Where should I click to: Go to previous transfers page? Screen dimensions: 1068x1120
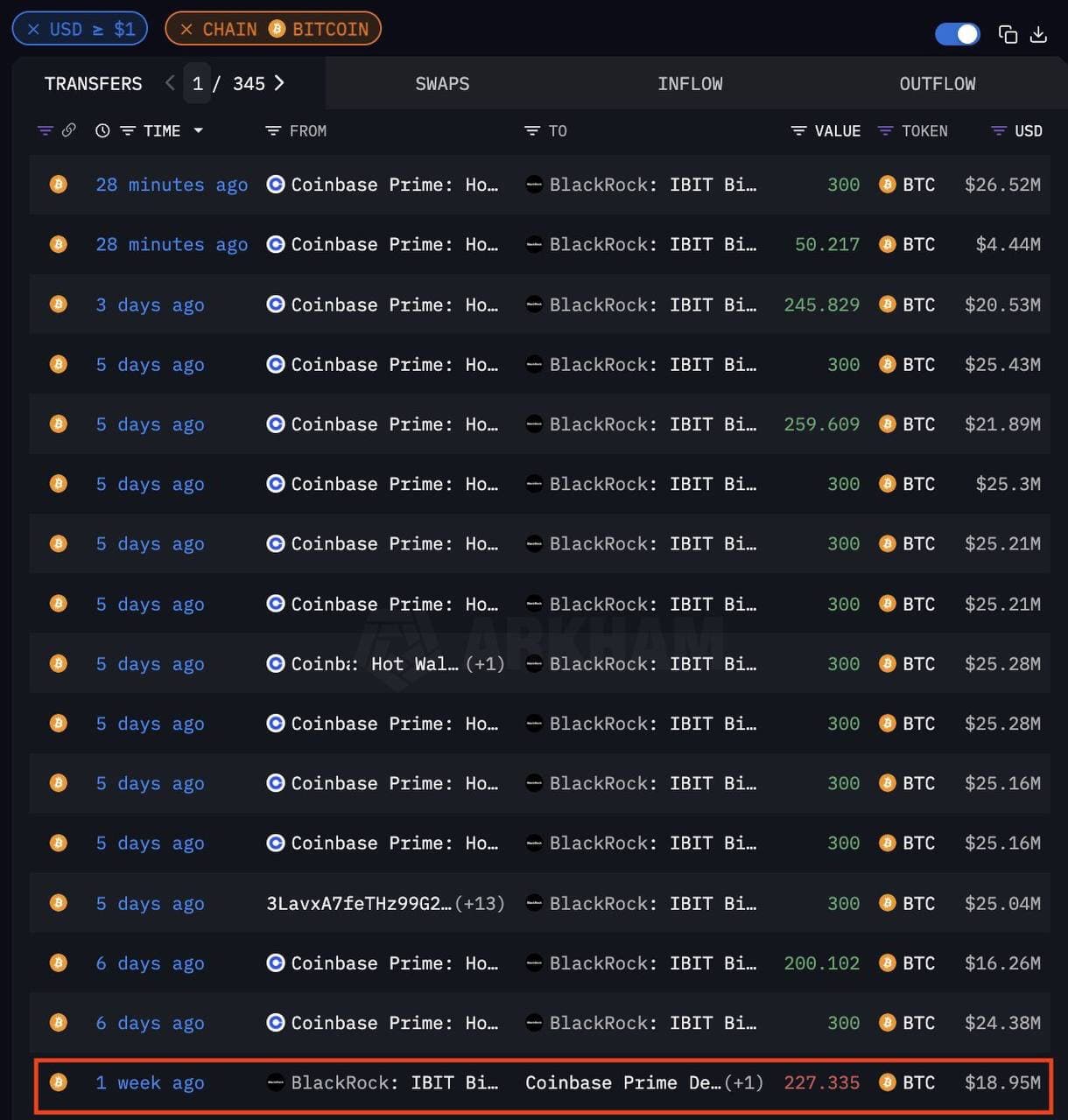tap(170, 83)
